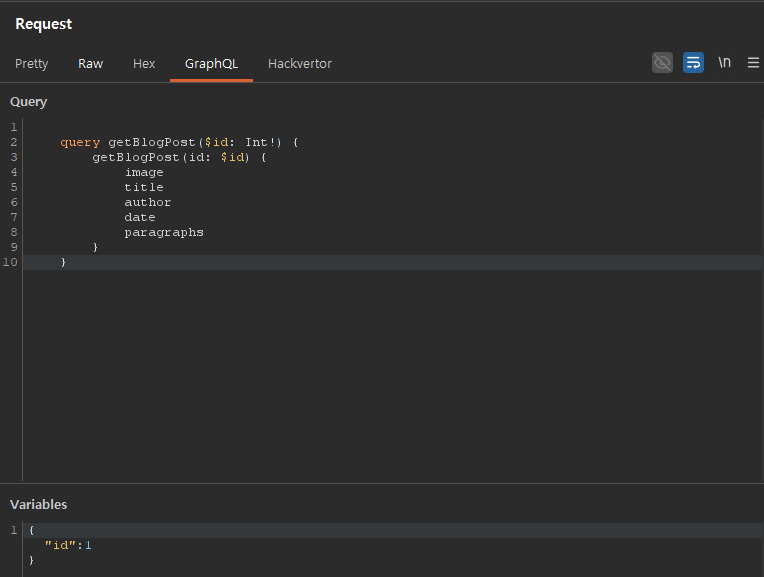Switch to the Pretty tab

click(31, 64)
